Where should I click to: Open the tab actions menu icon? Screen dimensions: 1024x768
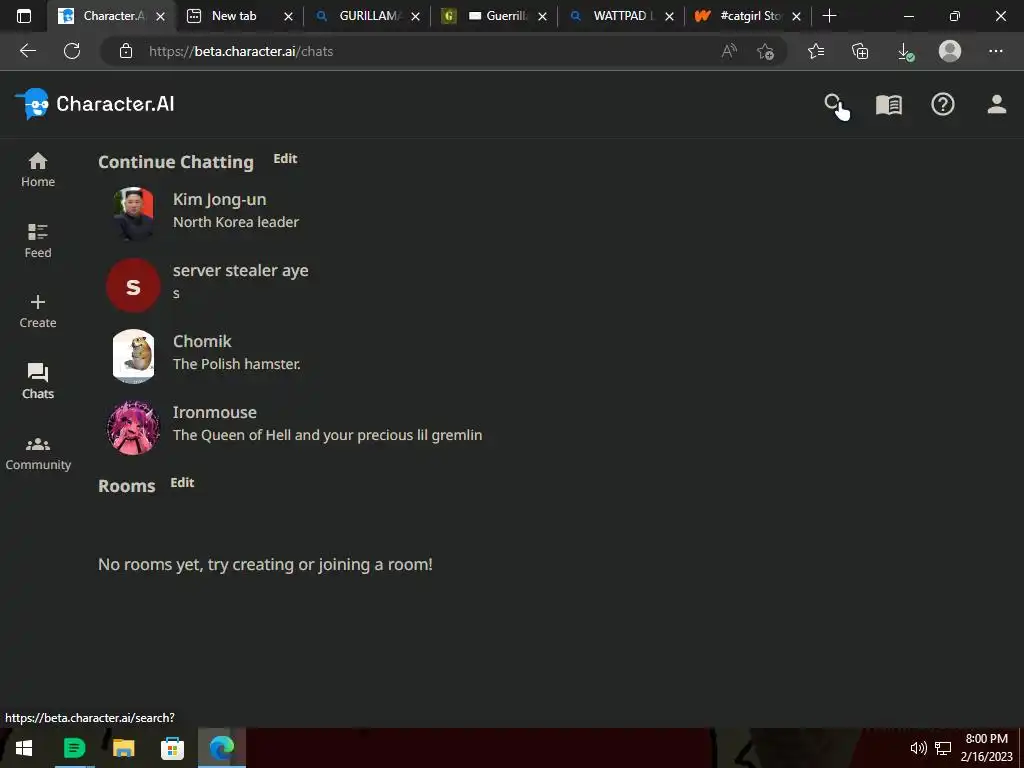pos(24,16)
